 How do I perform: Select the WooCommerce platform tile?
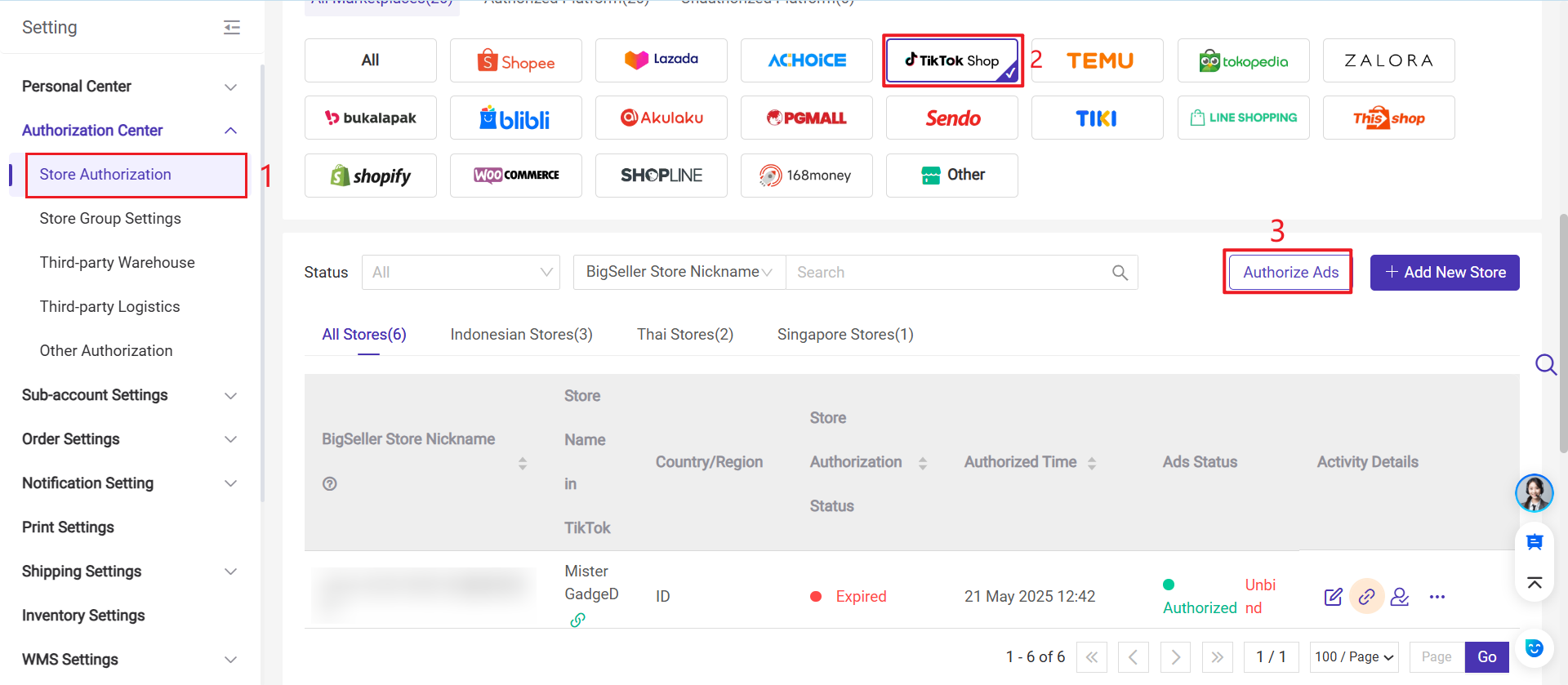(516, 176)
